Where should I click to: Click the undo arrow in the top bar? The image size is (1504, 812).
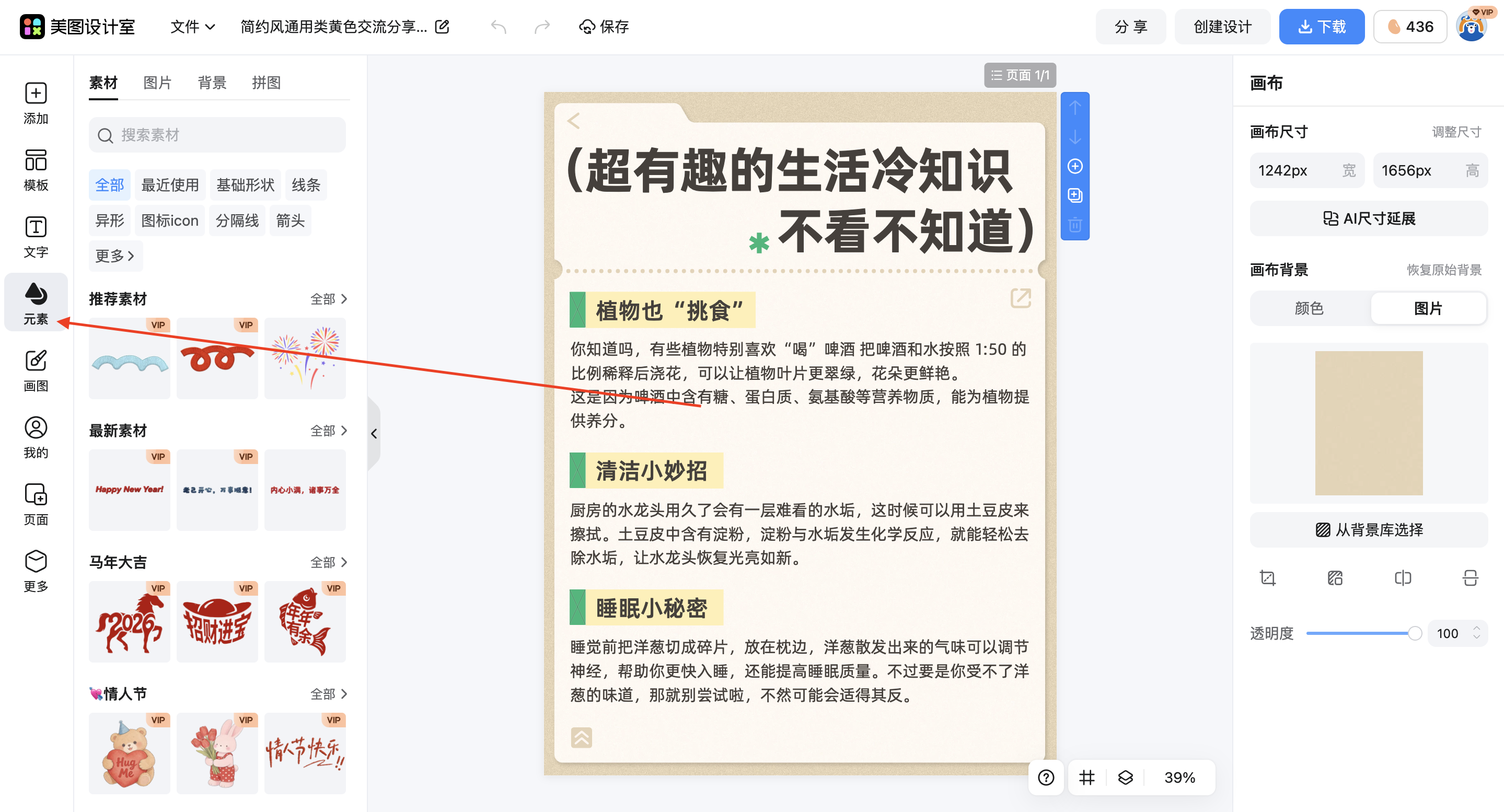(x=499, y=27)
